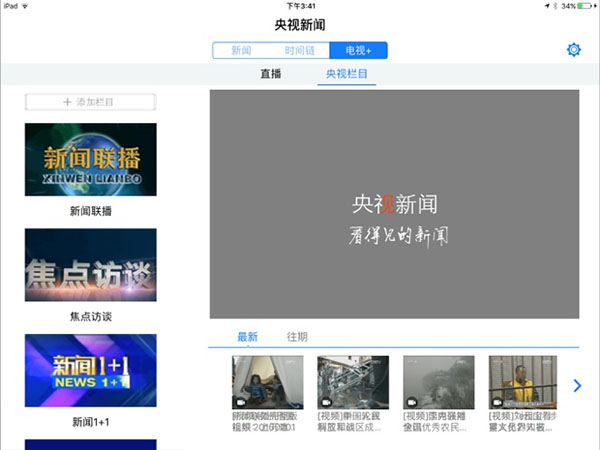Switch to the 直播 tab

[x=270, y=75]
